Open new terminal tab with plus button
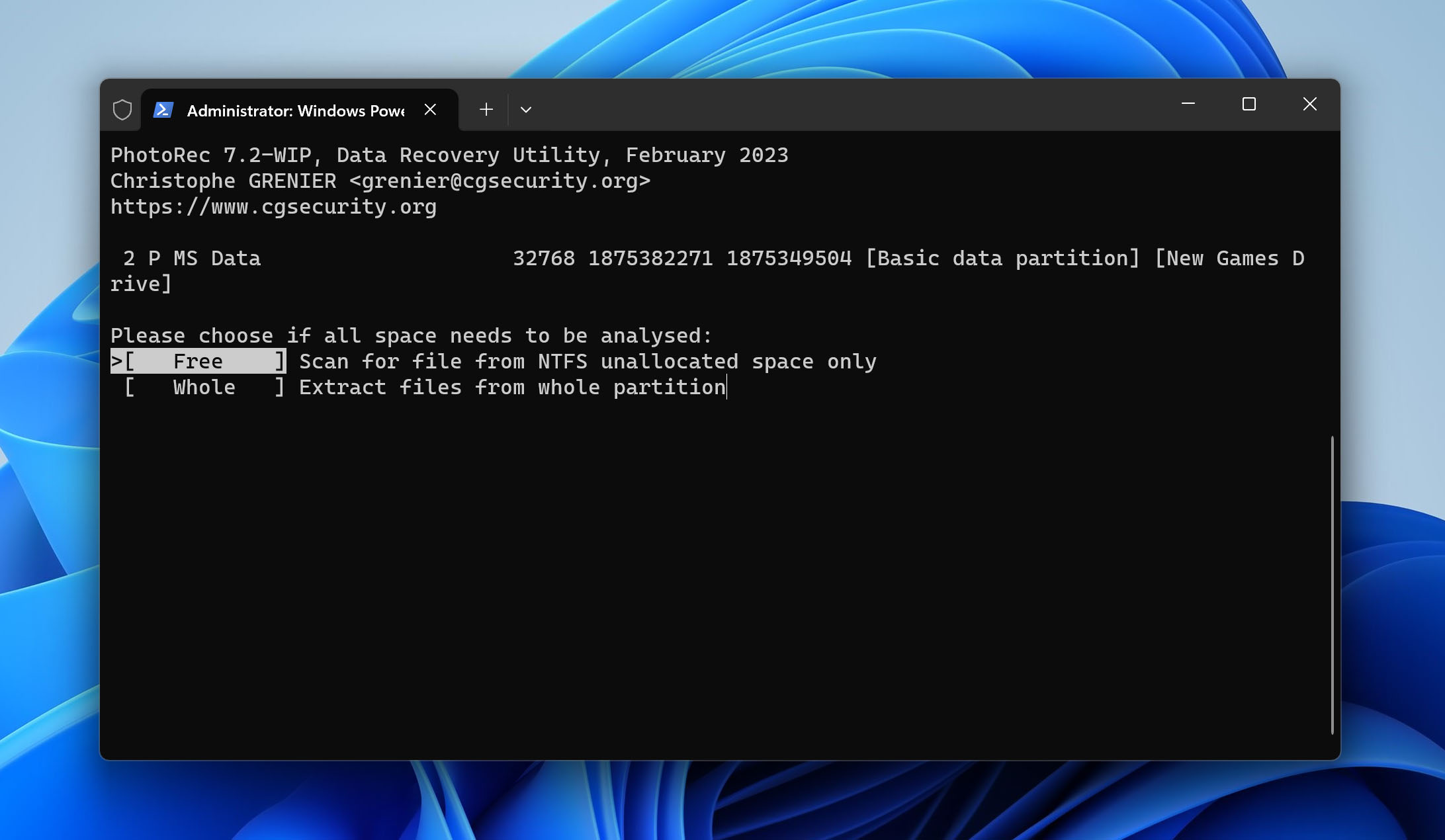 point(485,109)
